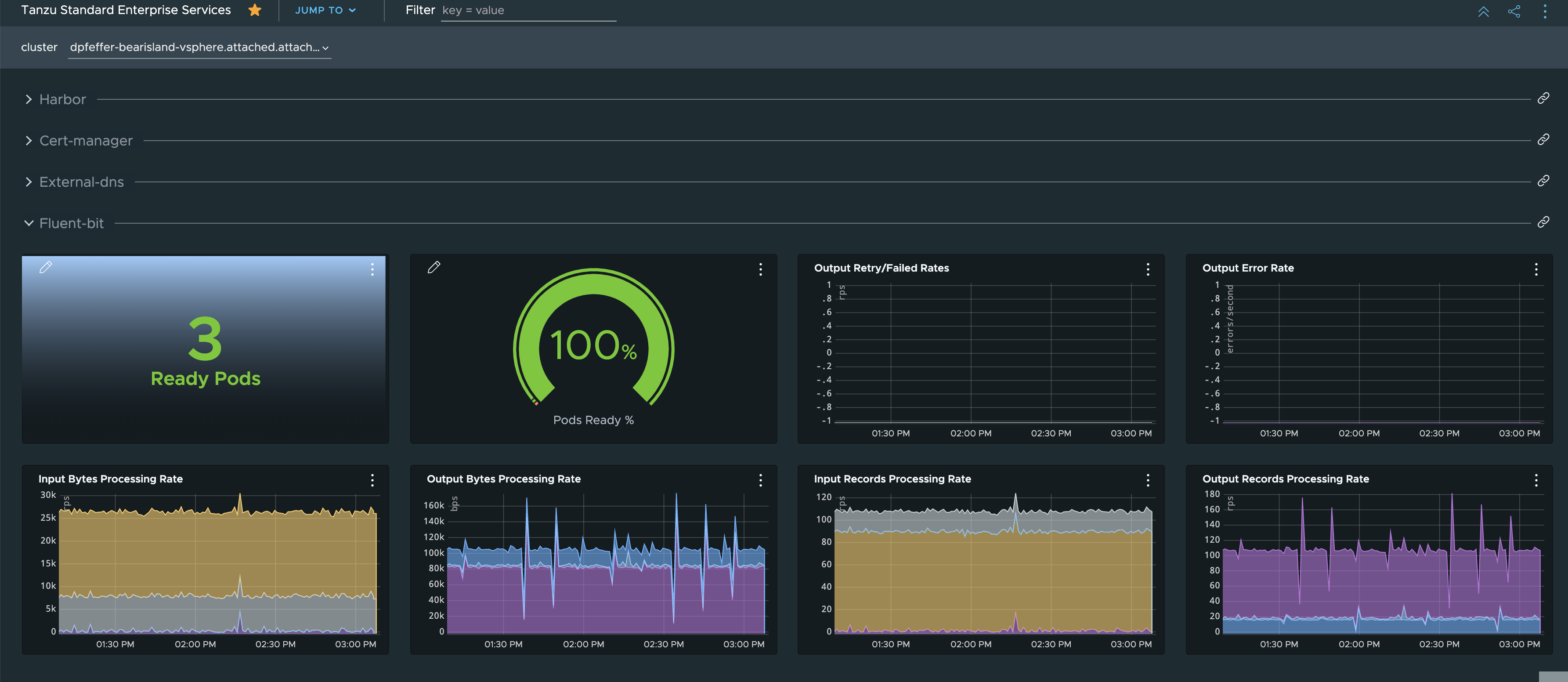Open Output Error Rate chart options menu
Screen dimensions: 1568x682
coord(1536,269)
